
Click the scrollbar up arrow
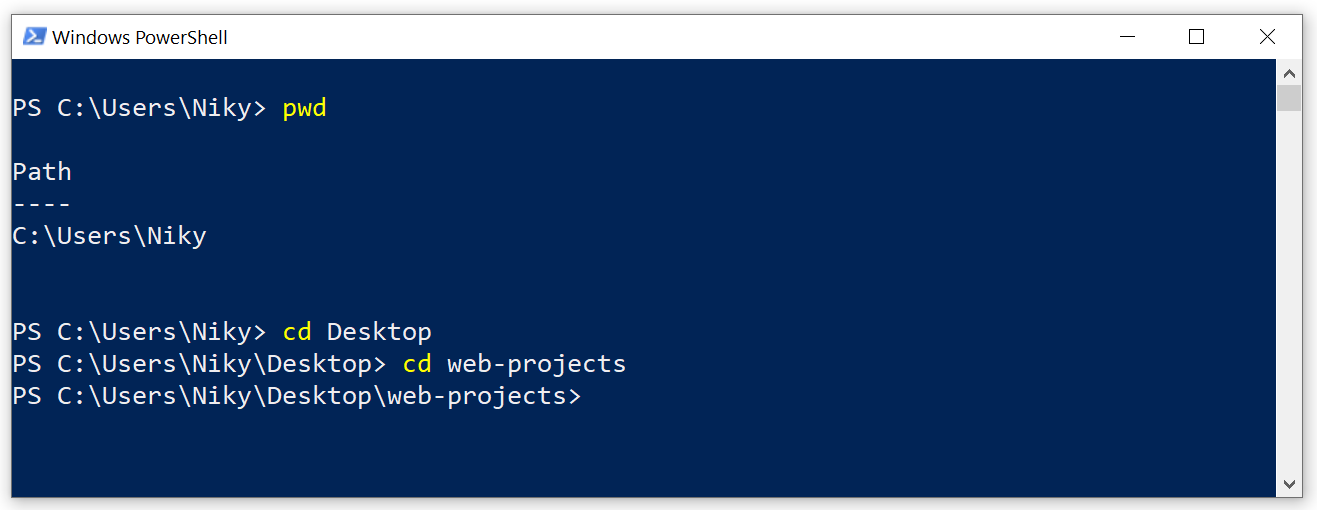1289,73
